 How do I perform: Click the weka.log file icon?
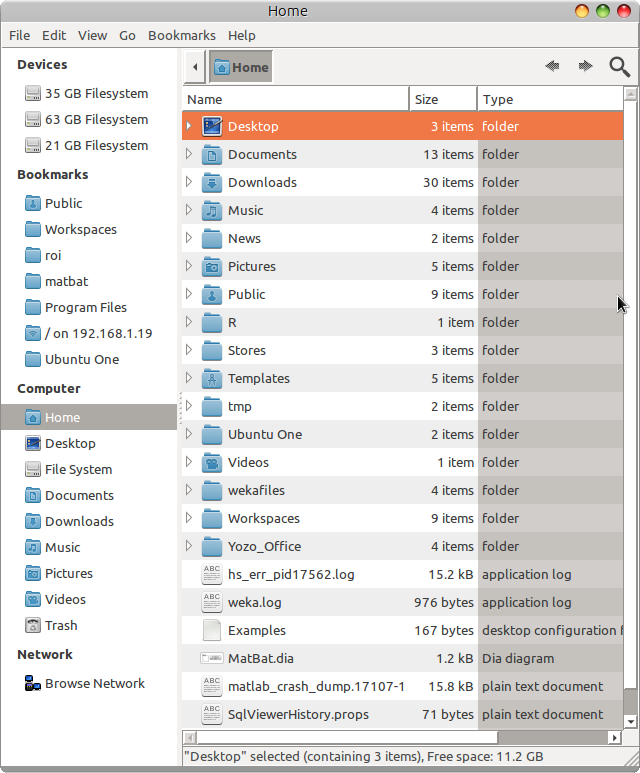[212, 602]
